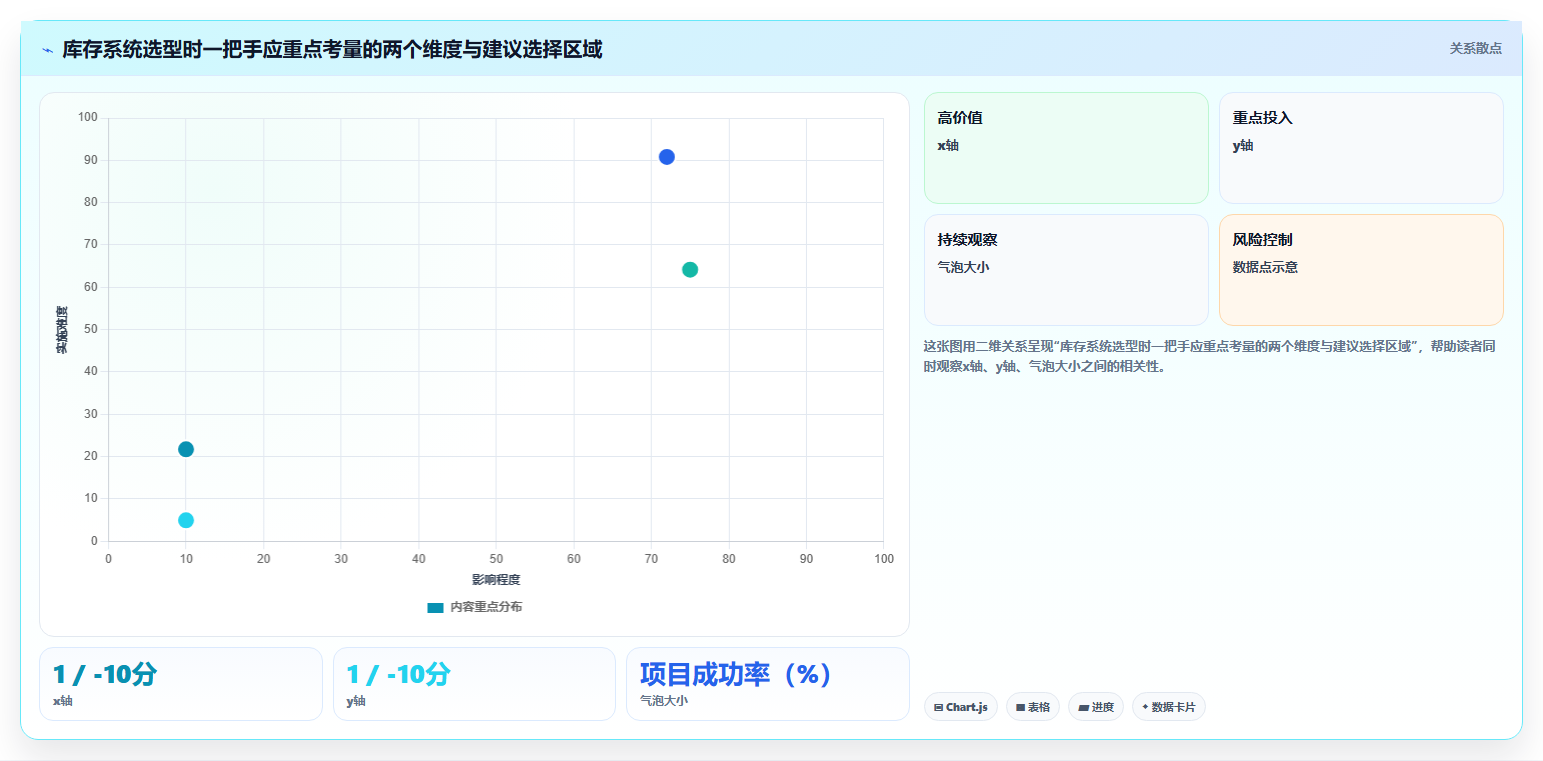Click the Chart.js tag
1543x761 pixels.
click(961, 707)
